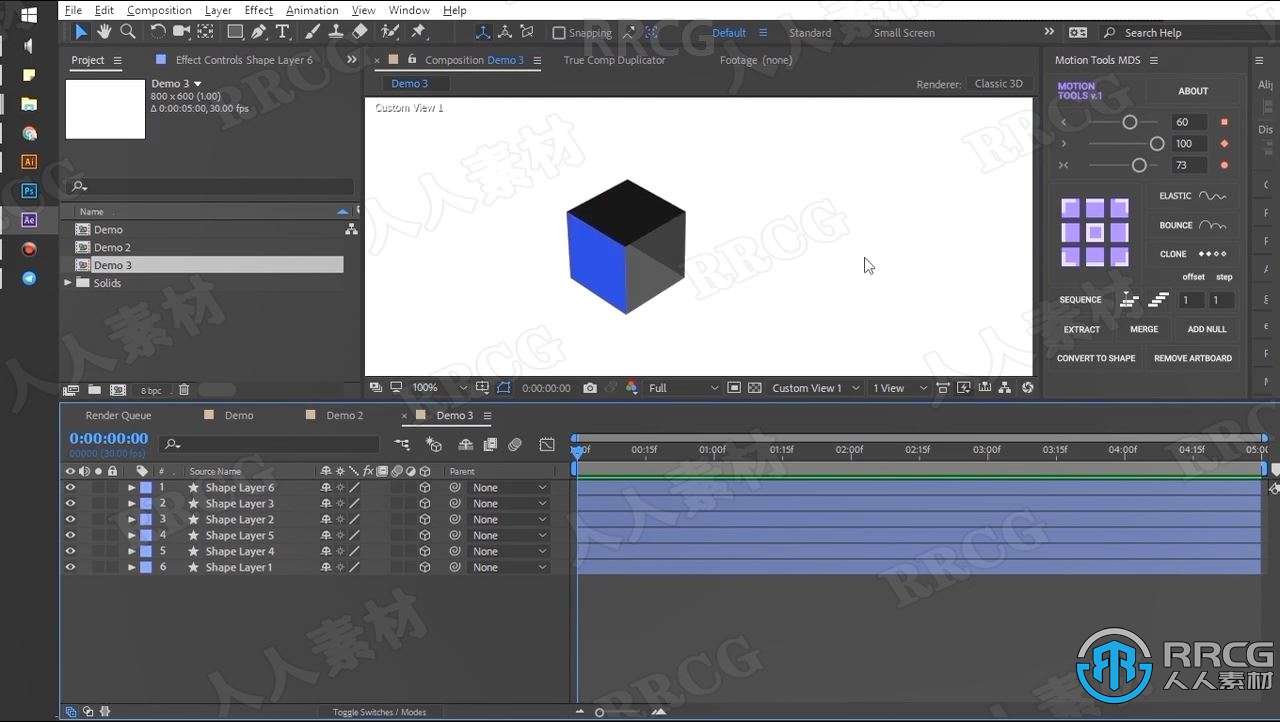Viewport: 1280px width, 722px height.
Task: Open the Layer menu
Action: tap(218, 10)
